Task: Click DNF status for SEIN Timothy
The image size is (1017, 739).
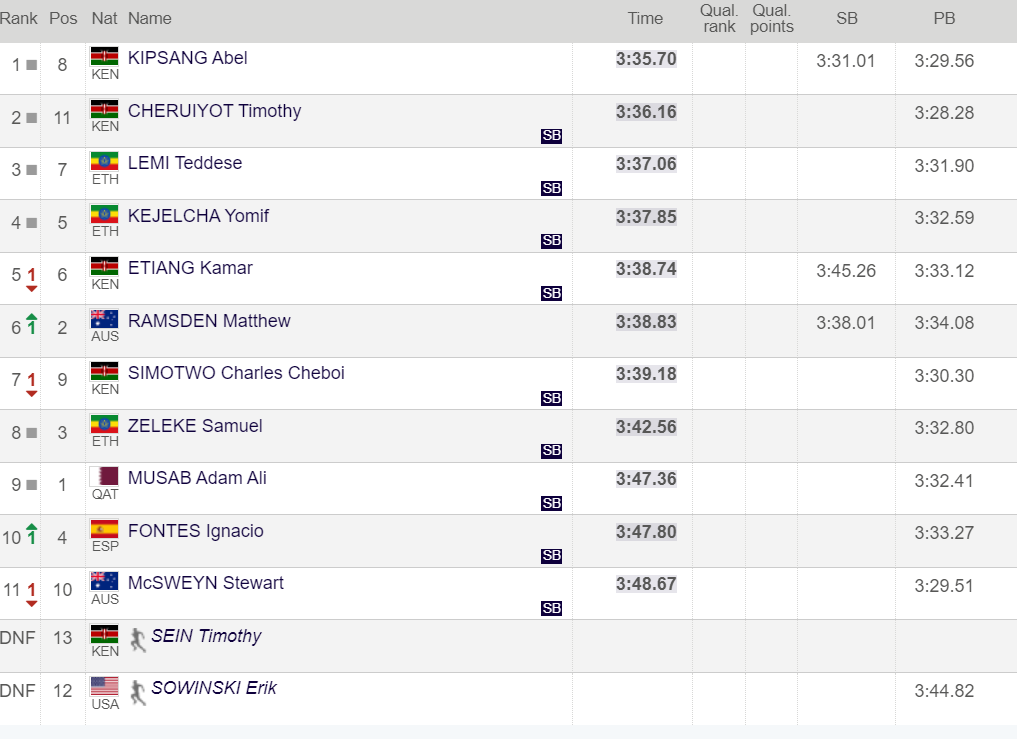Action: coord(18,638)
